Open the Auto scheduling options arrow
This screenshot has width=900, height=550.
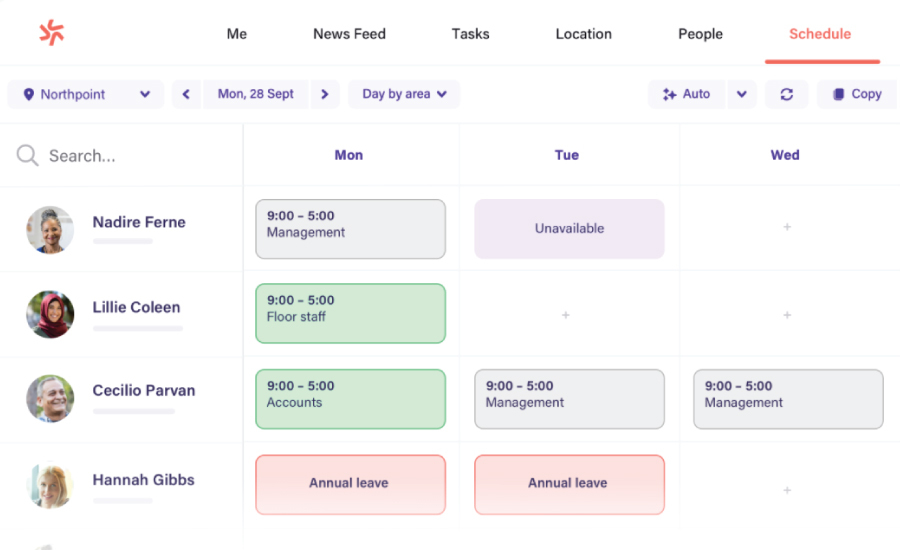(x=741, y=94)
